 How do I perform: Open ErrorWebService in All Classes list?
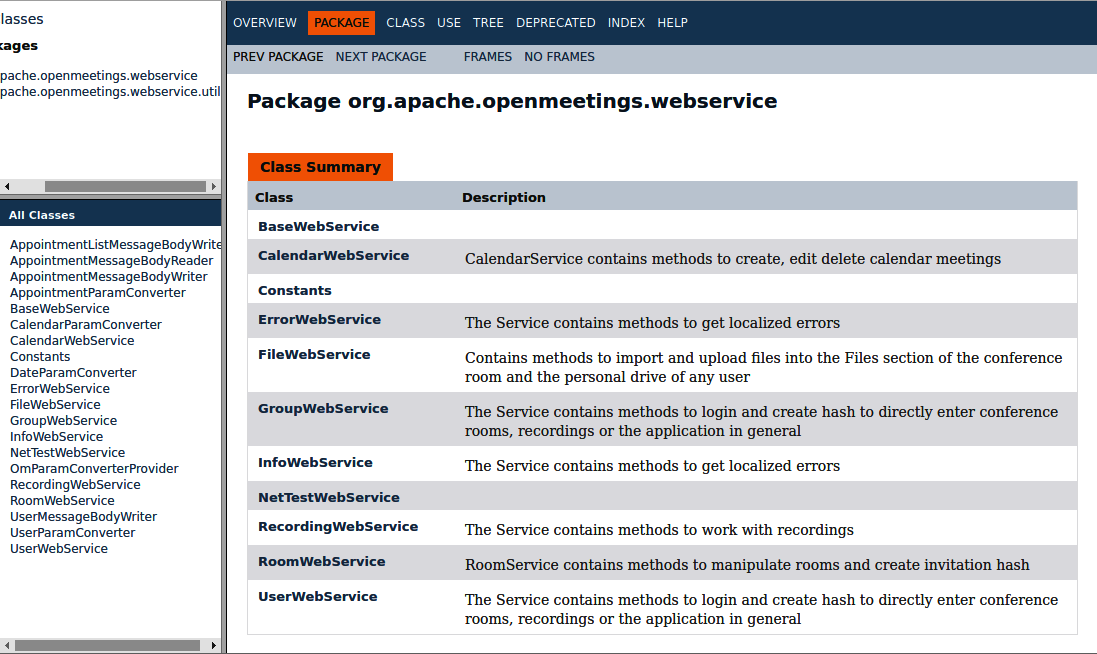click(x=59, y=388)
